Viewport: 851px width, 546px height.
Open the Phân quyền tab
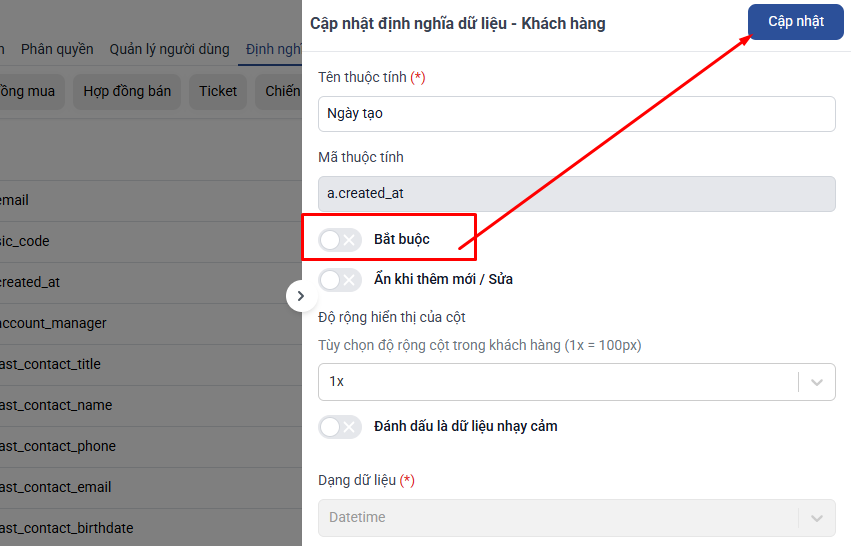pos(57,49)
